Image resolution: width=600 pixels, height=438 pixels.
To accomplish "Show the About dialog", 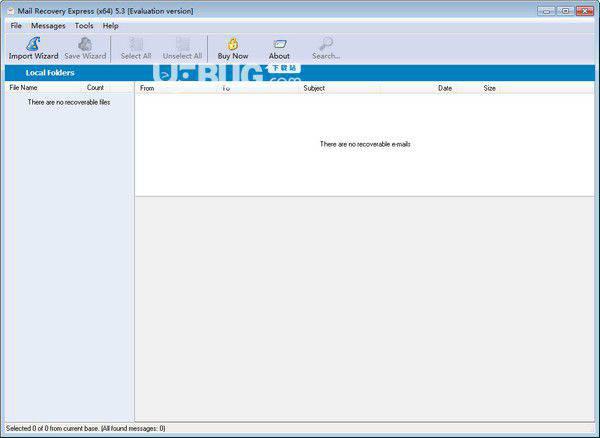I will click(x=279, y=49).
